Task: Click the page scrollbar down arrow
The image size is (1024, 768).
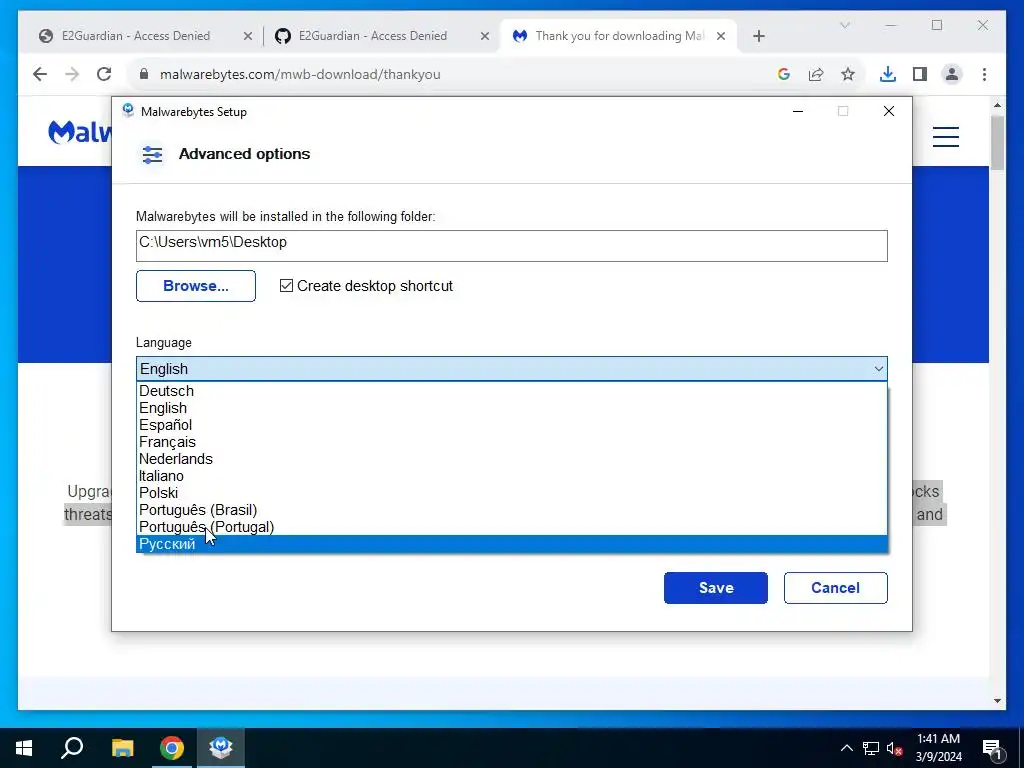Action: (997, 701)
